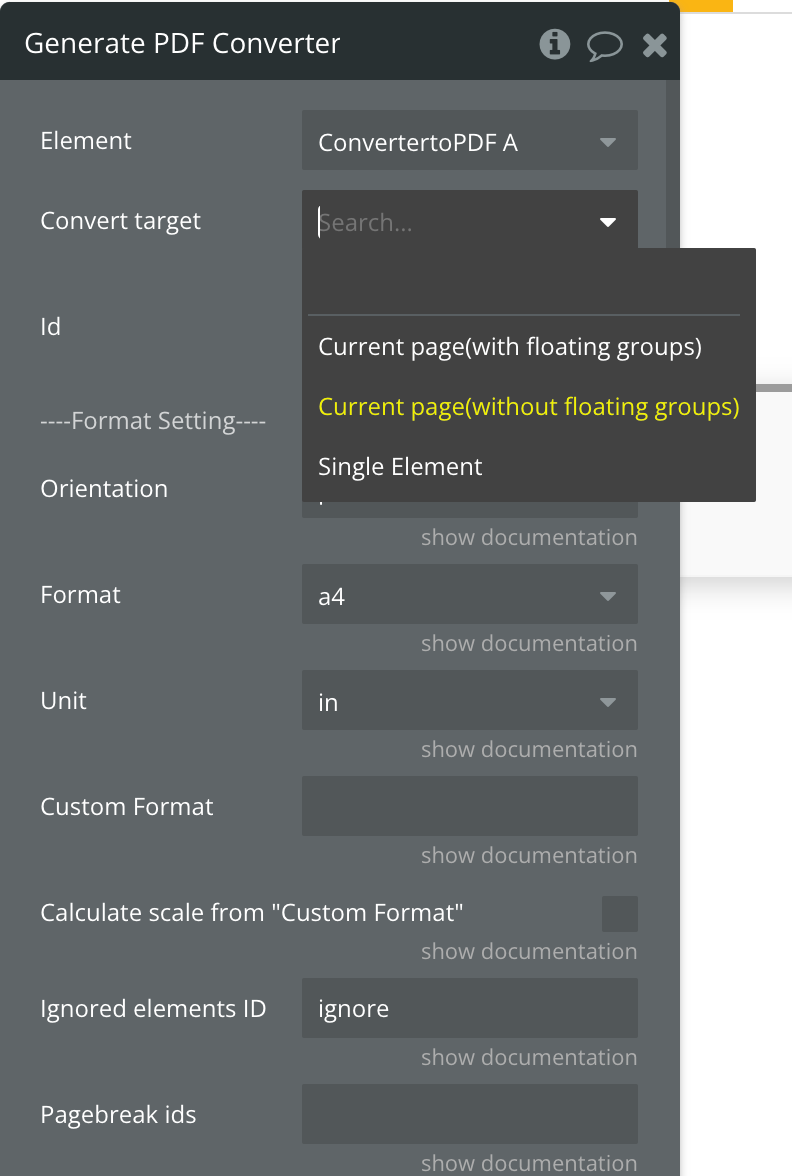Click the Id label

[50, 327]
